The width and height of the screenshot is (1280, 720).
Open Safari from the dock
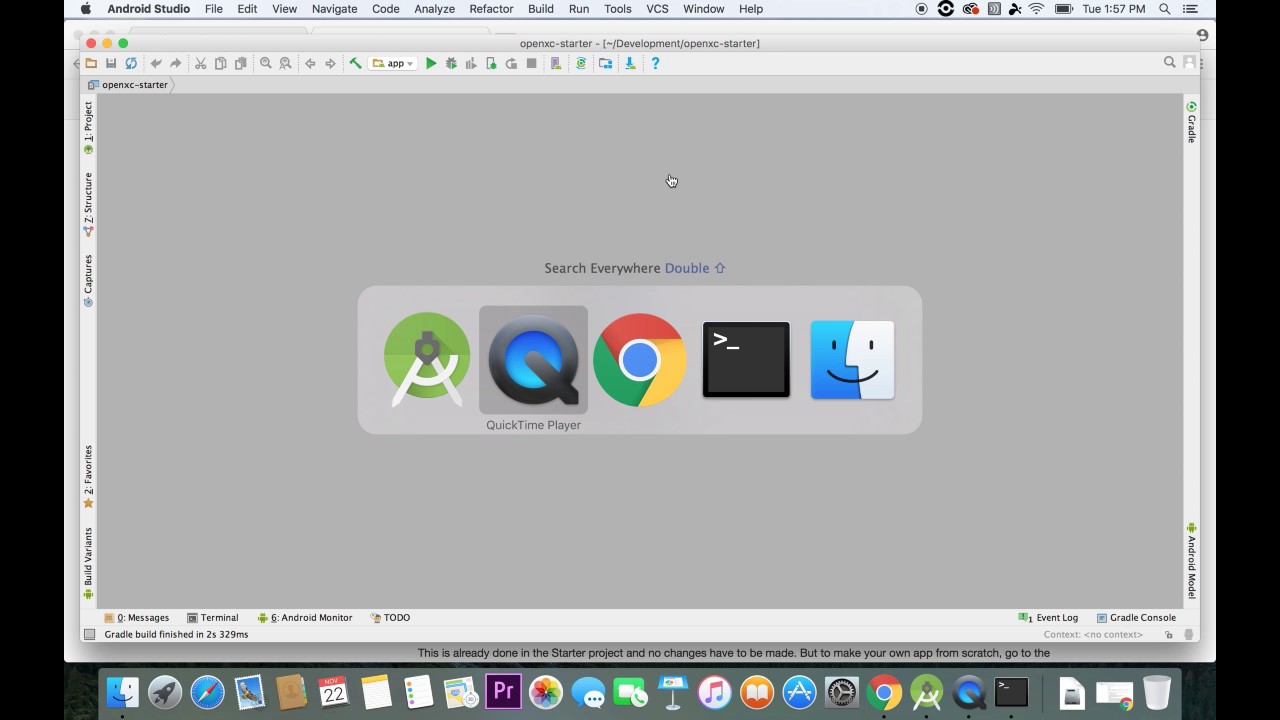coord(207,692)
